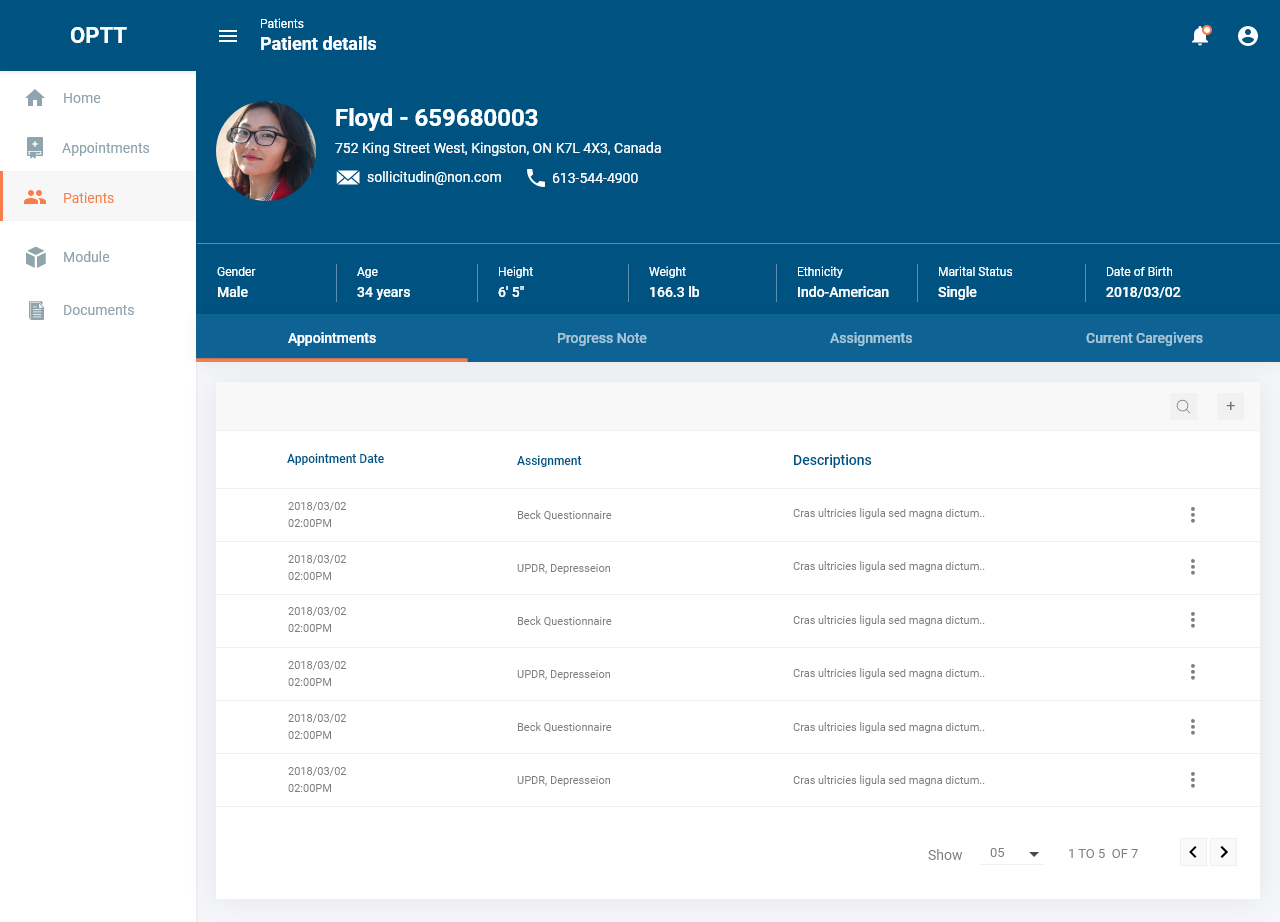
Task: Go to Home in the sidebar
Action: [x=81, y=98]
